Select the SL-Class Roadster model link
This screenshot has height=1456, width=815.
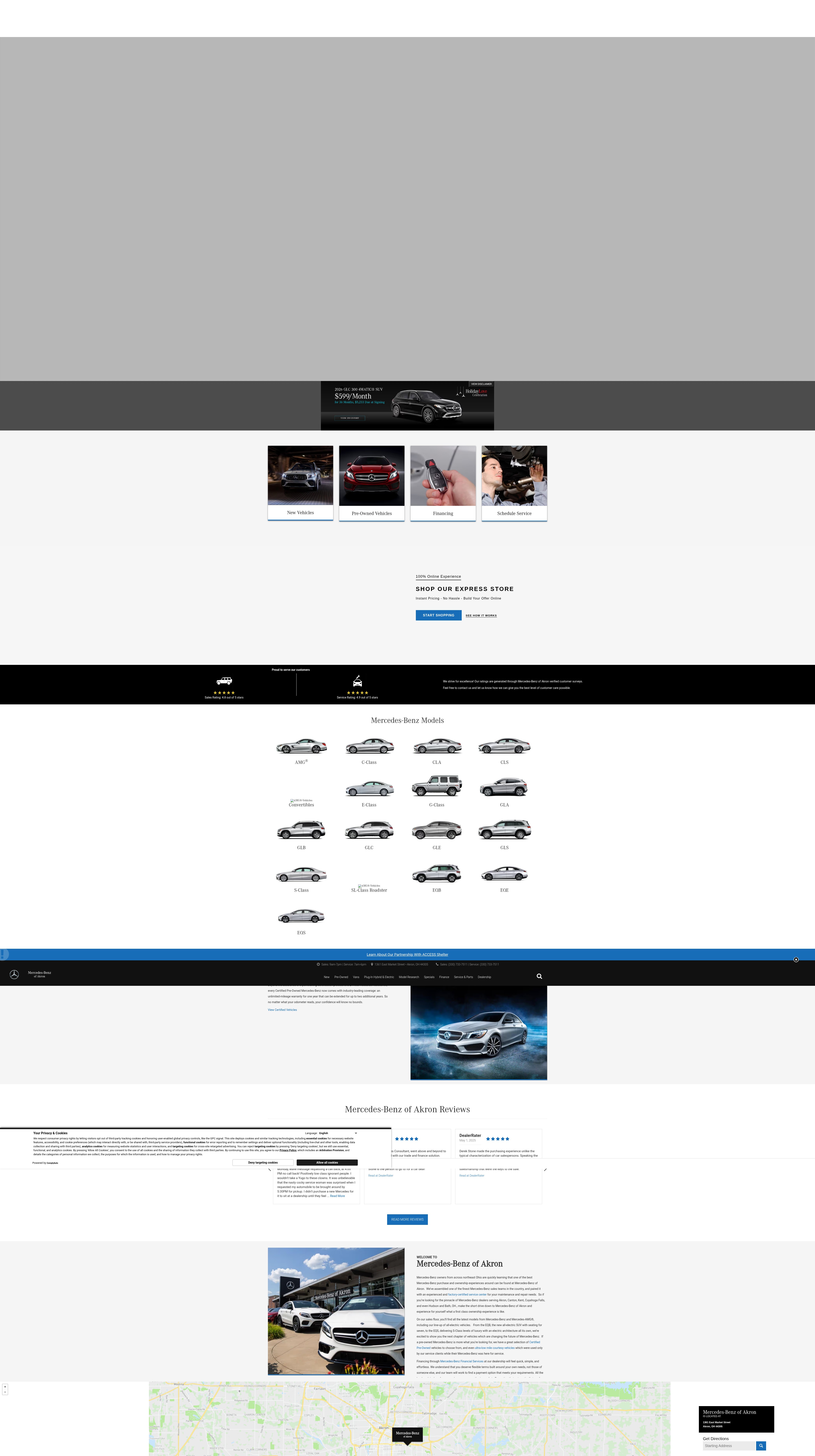(369, 890)
